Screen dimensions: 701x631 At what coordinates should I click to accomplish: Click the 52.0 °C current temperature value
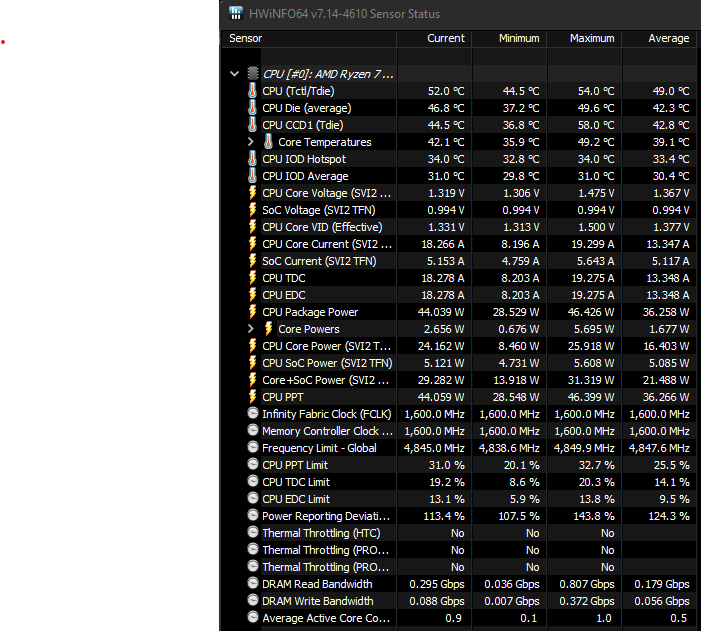coord(446,91)
